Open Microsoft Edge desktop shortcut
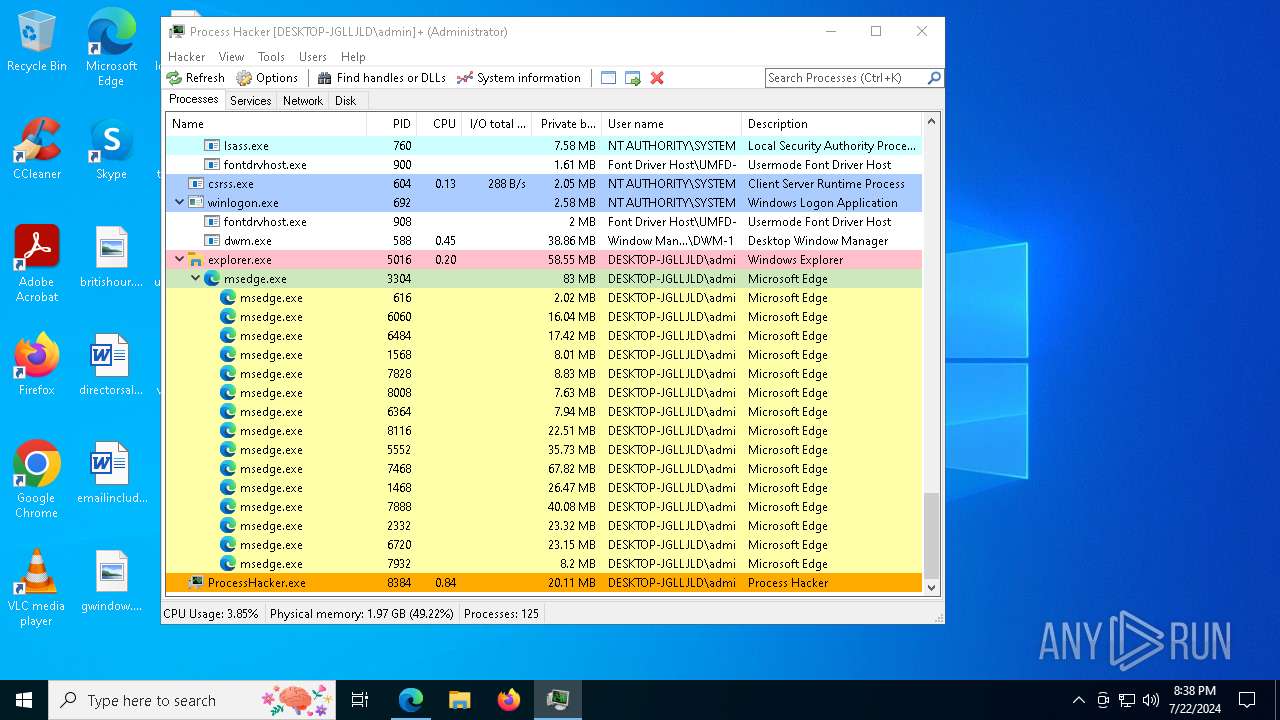Viewport: 1280px width, 720px height. [111, 48]
